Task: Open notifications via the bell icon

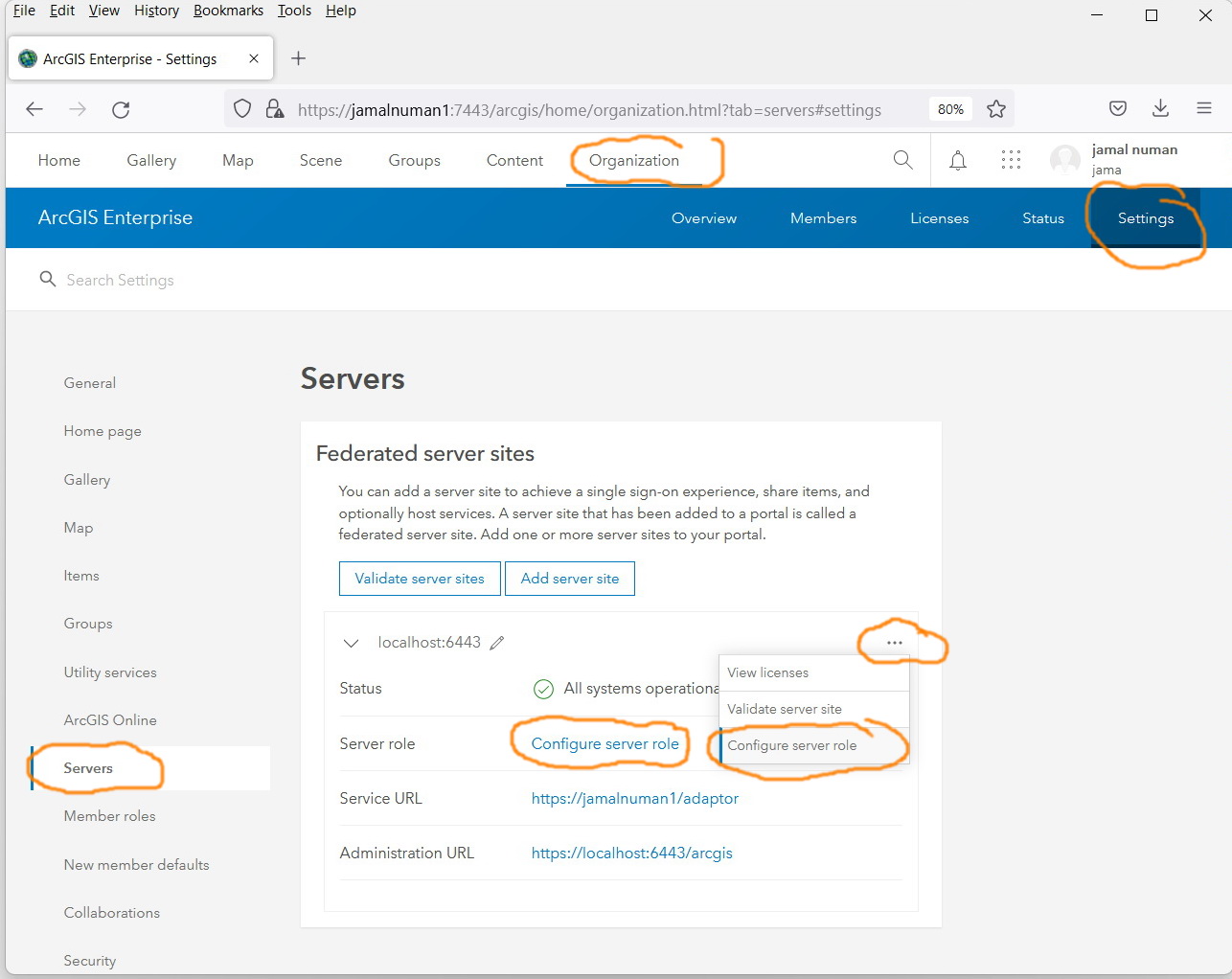Action: (957, 160)
